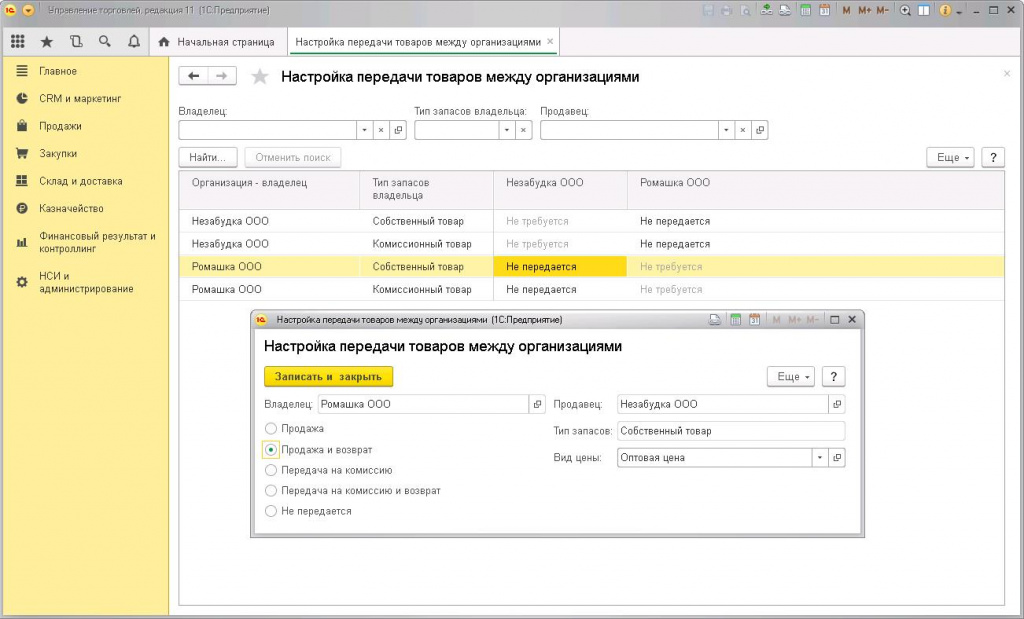Open Ромашка ООО owner in dialog

pyautogui.click(x=537, y=404)
